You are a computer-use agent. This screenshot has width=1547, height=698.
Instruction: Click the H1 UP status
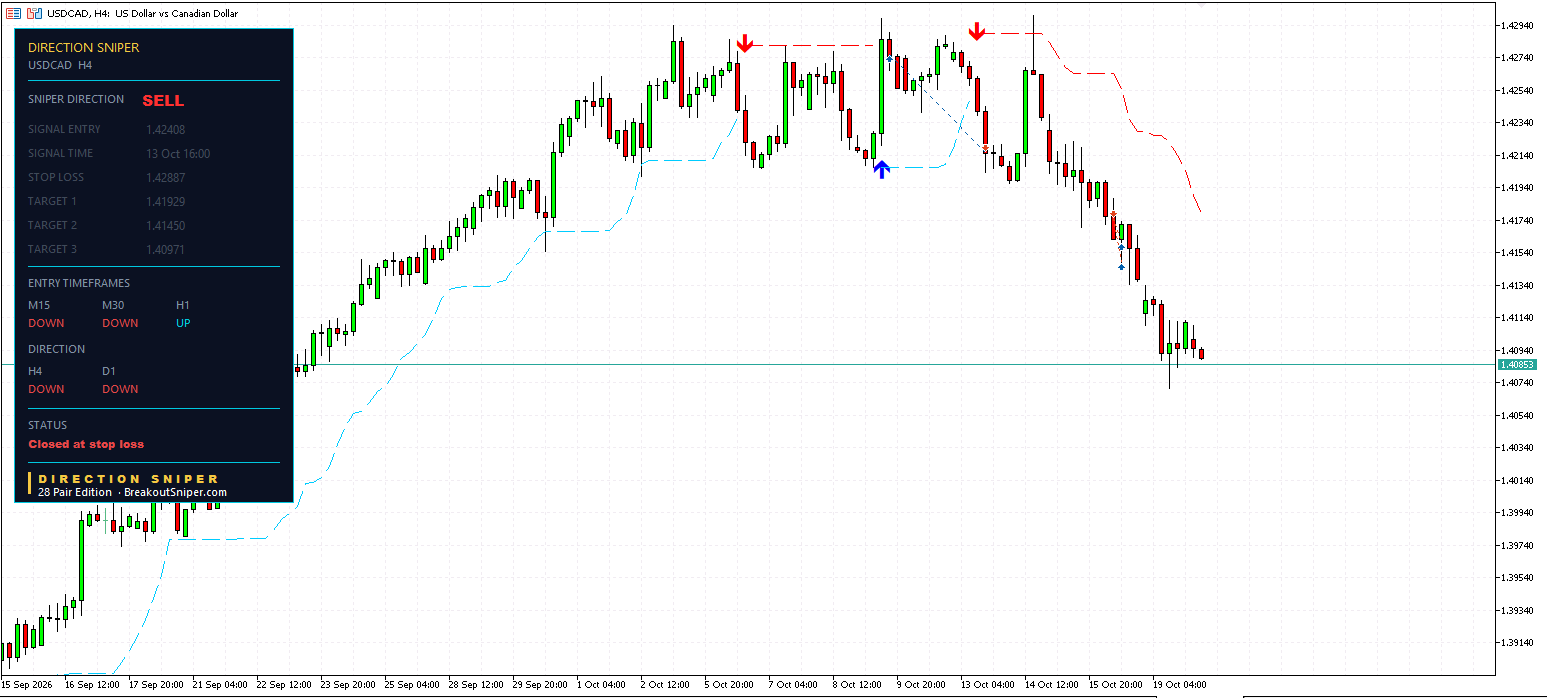pyautogui.click(x=183, y=323)
